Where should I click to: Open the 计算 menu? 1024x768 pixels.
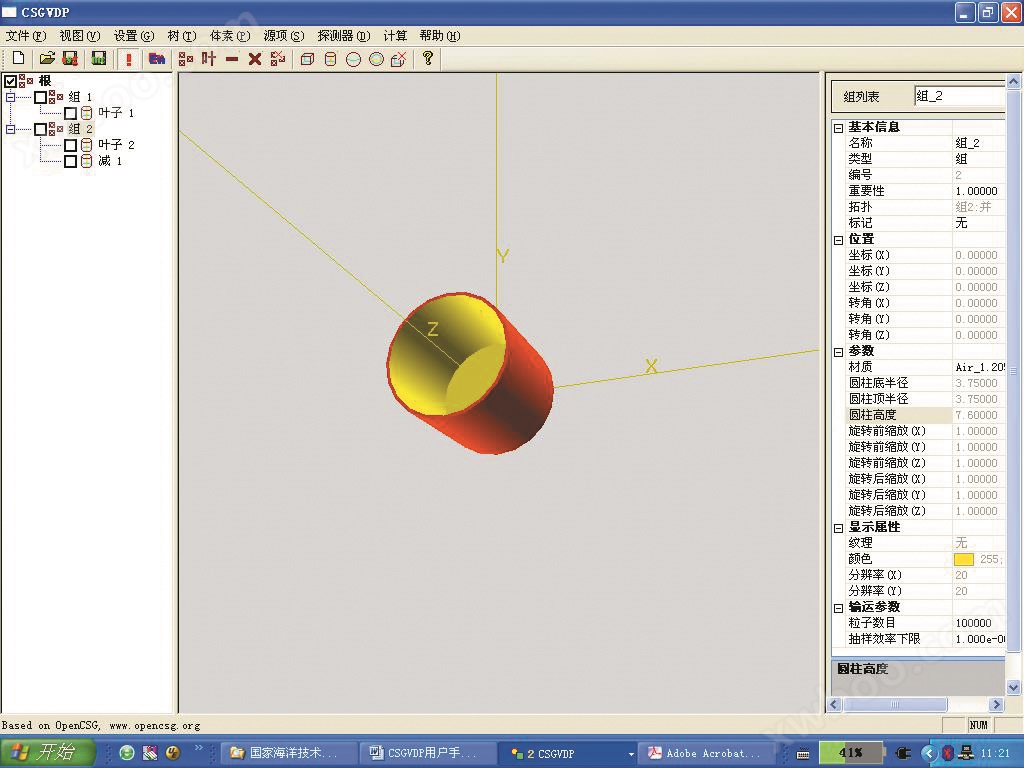[395, 36]
